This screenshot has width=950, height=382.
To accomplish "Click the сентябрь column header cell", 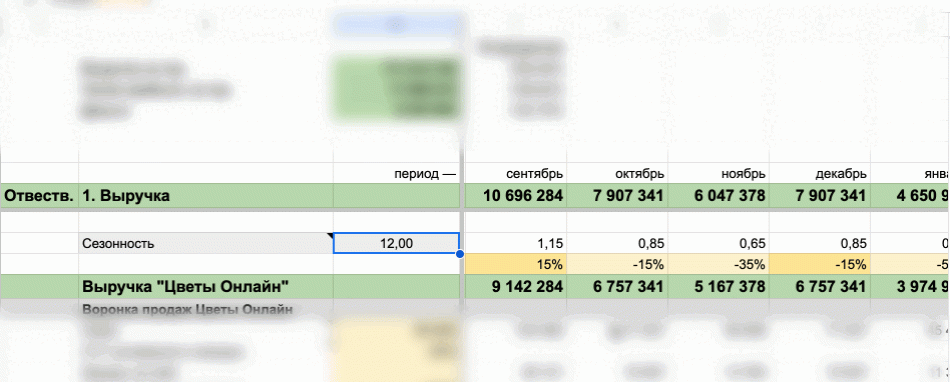I will coord(516,173).
